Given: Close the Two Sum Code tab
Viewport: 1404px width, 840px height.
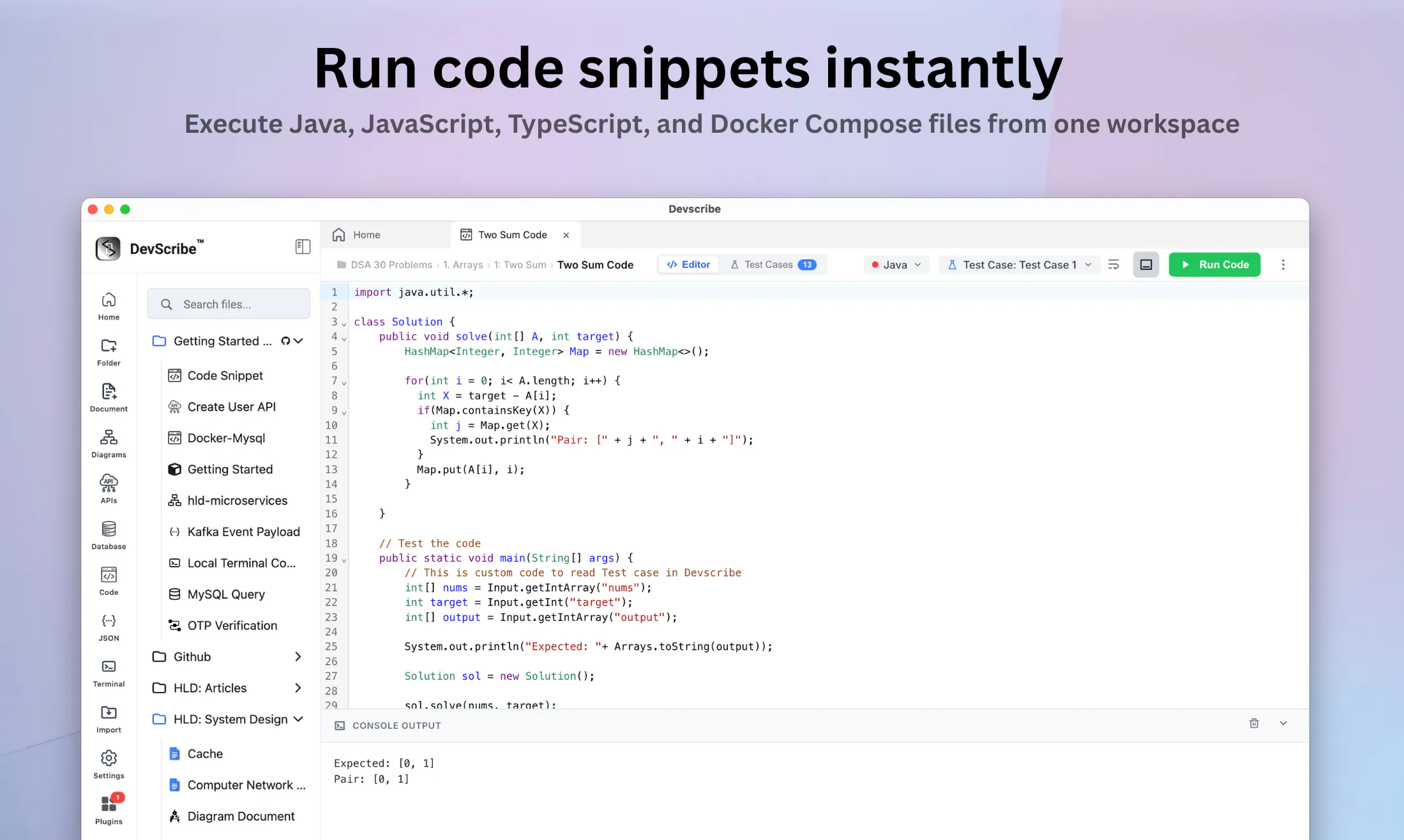Looking at the screenshot, I should point(566,235).
